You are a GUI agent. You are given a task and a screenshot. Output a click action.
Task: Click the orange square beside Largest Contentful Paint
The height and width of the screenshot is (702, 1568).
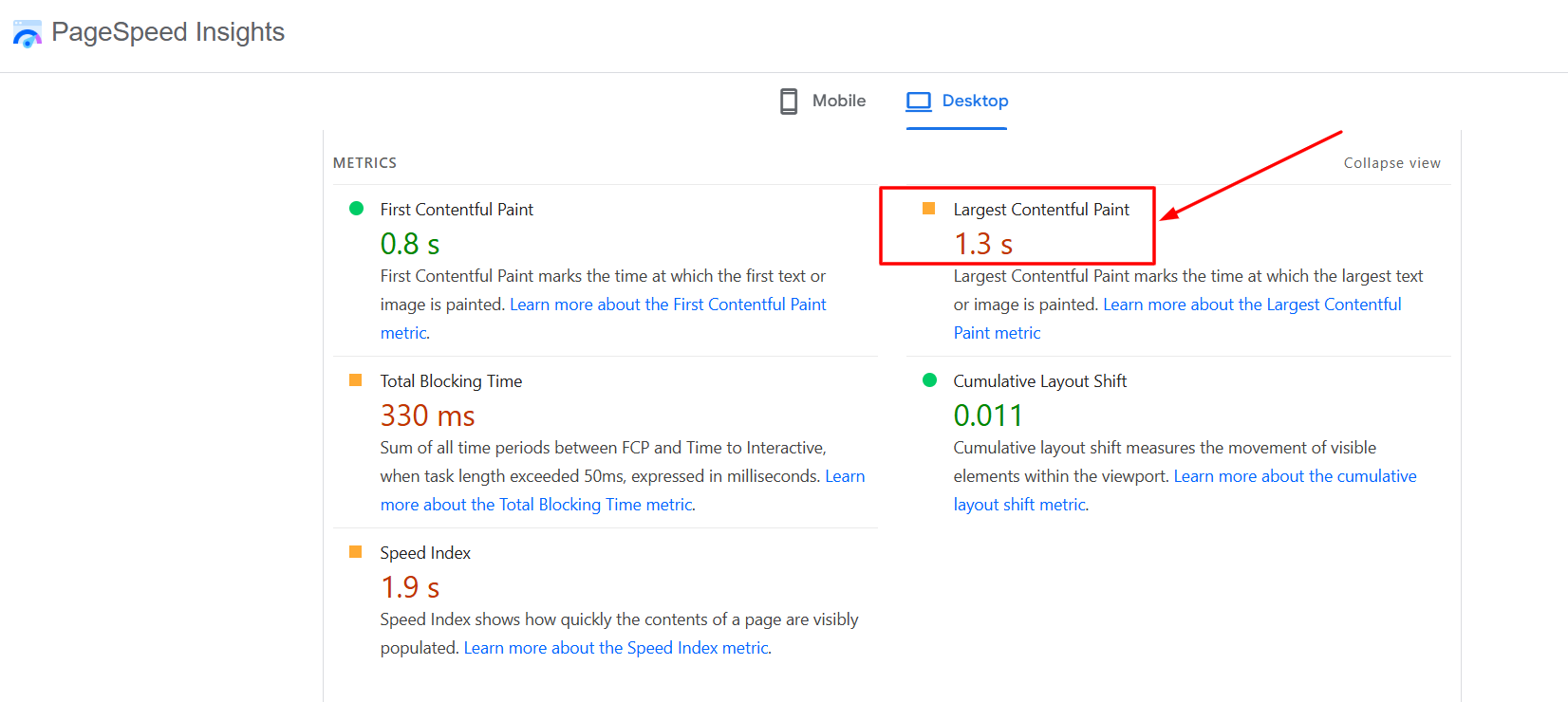(x=929, y=209)
